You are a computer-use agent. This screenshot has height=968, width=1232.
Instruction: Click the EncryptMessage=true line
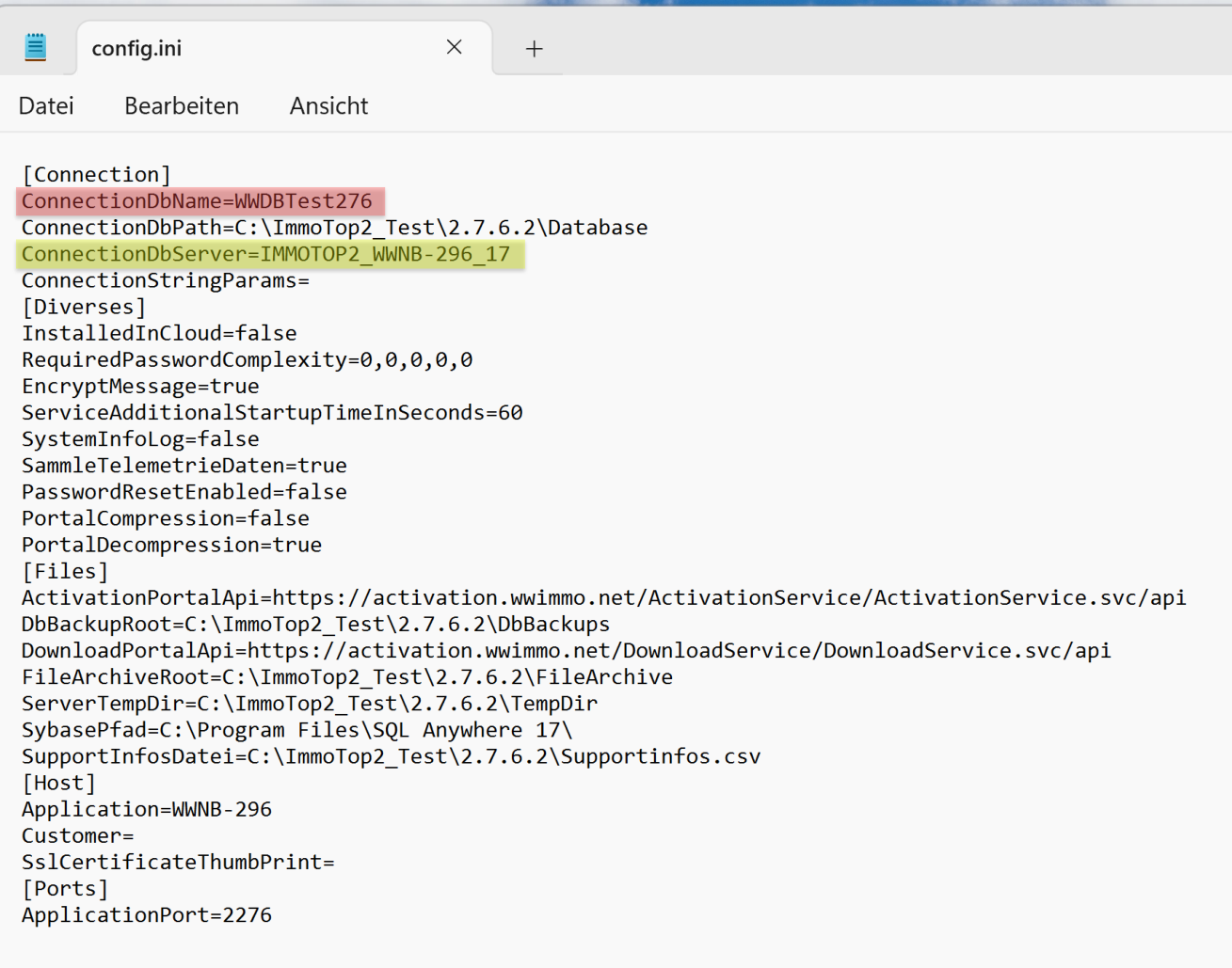tap(140, 386)
